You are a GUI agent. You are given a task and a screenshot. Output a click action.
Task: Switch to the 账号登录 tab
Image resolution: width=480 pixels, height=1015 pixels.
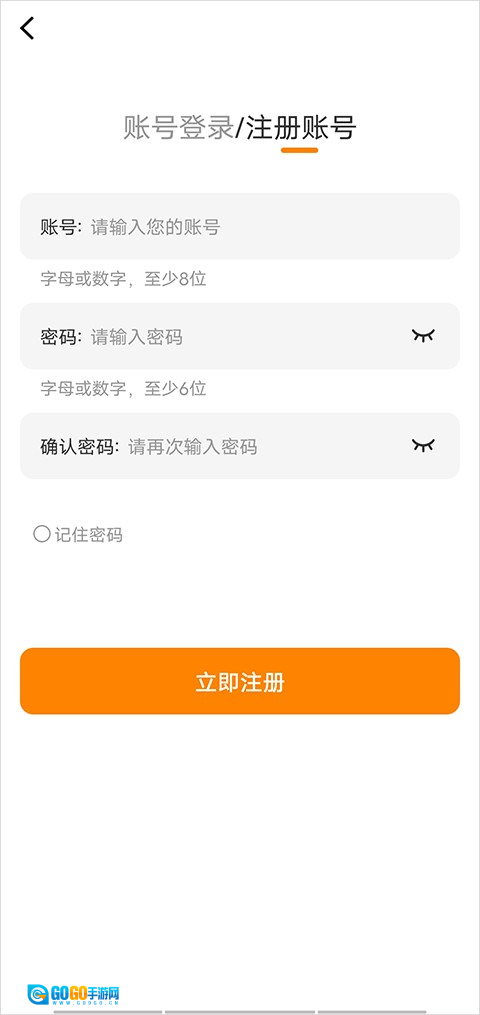(178, 128)
